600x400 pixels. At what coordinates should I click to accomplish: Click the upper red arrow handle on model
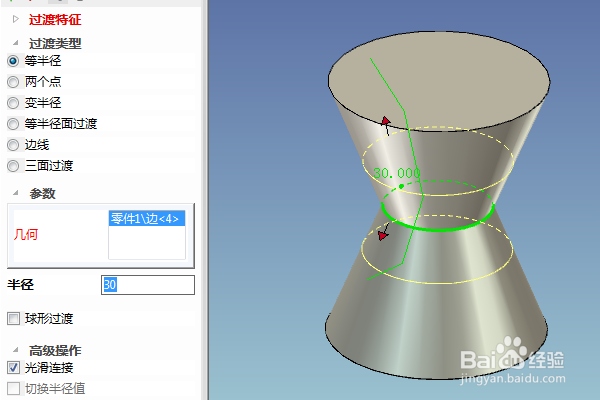[386, 122]
